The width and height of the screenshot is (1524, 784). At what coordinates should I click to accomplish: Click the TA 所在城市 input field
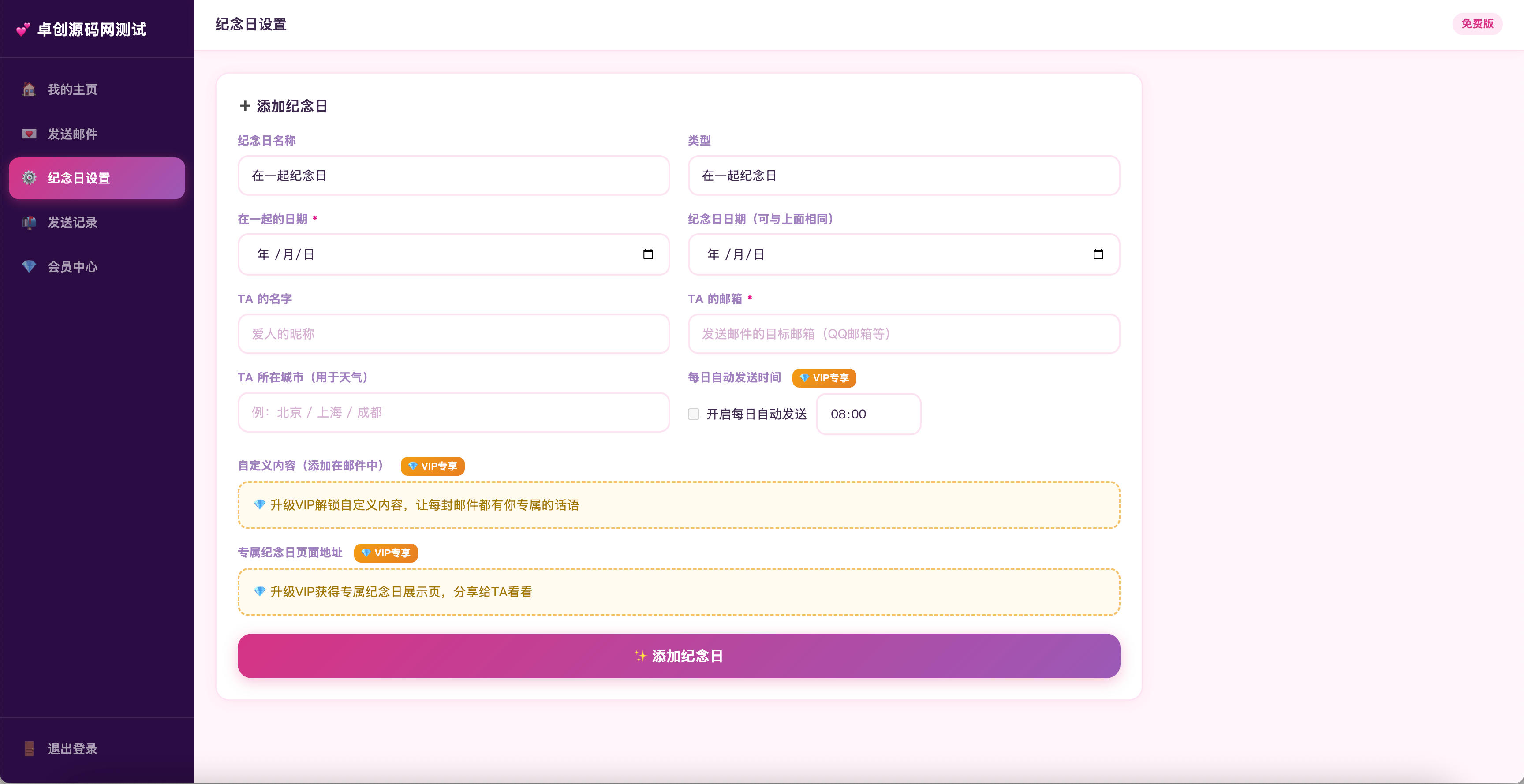454,412
